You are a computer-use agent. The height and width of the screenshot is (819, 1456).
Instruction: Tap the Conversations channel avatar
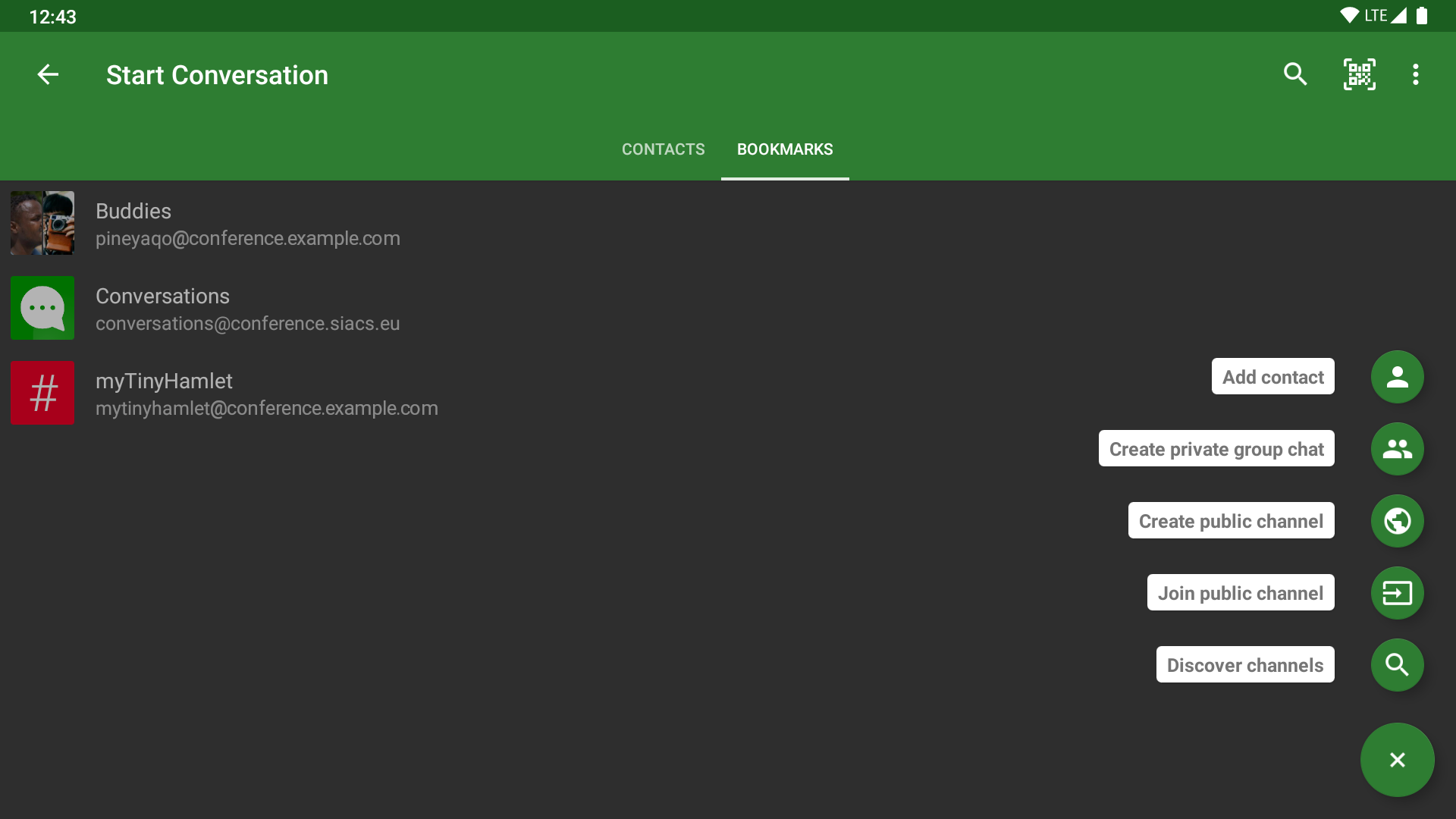(x=42, y=308)
